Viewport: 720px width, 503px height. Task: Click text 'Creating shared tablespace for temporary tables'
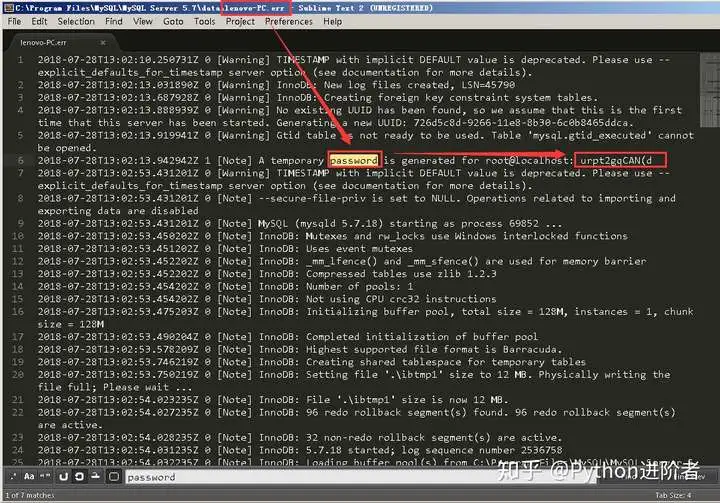click(x=446, y=362)
